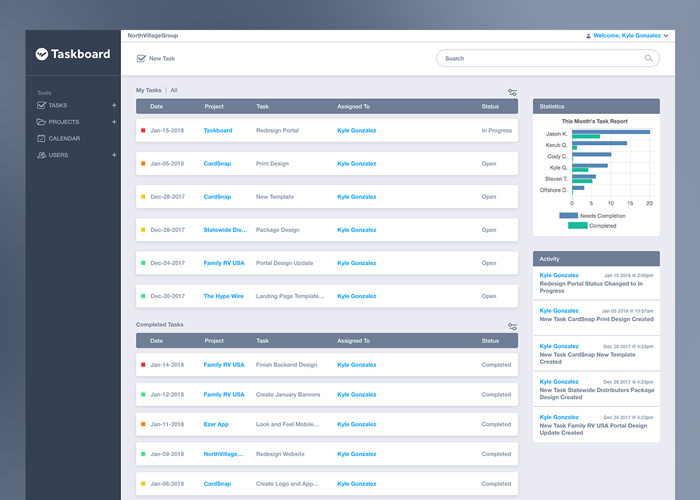Open the Tasks checkmark icon in sidebar
Image resolution: width=700 pixels, height=500 pixels.
click(x=42, y=105)
